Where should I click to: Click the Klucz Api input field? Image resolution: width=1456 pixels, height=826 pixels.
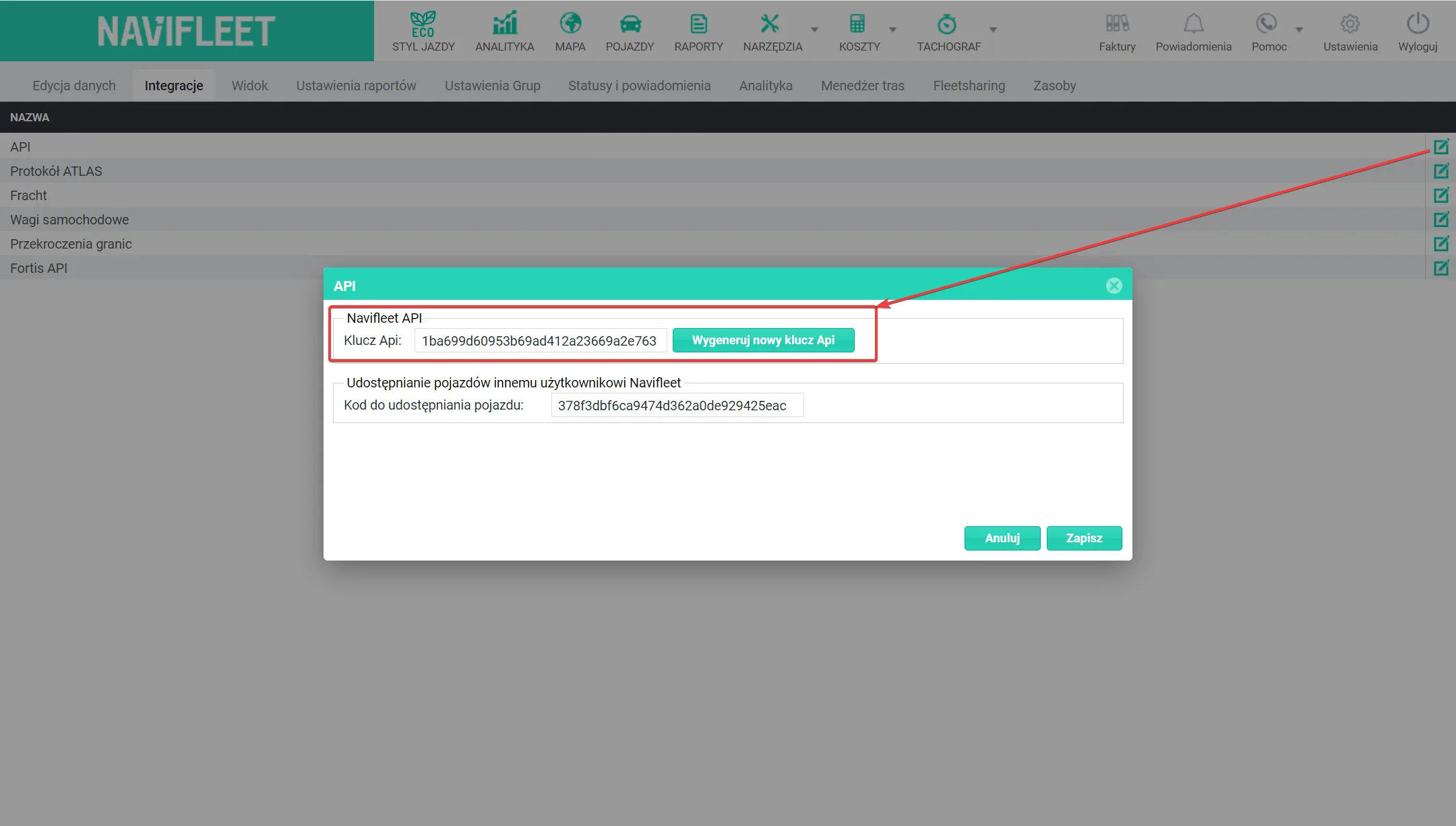[540, 341]
